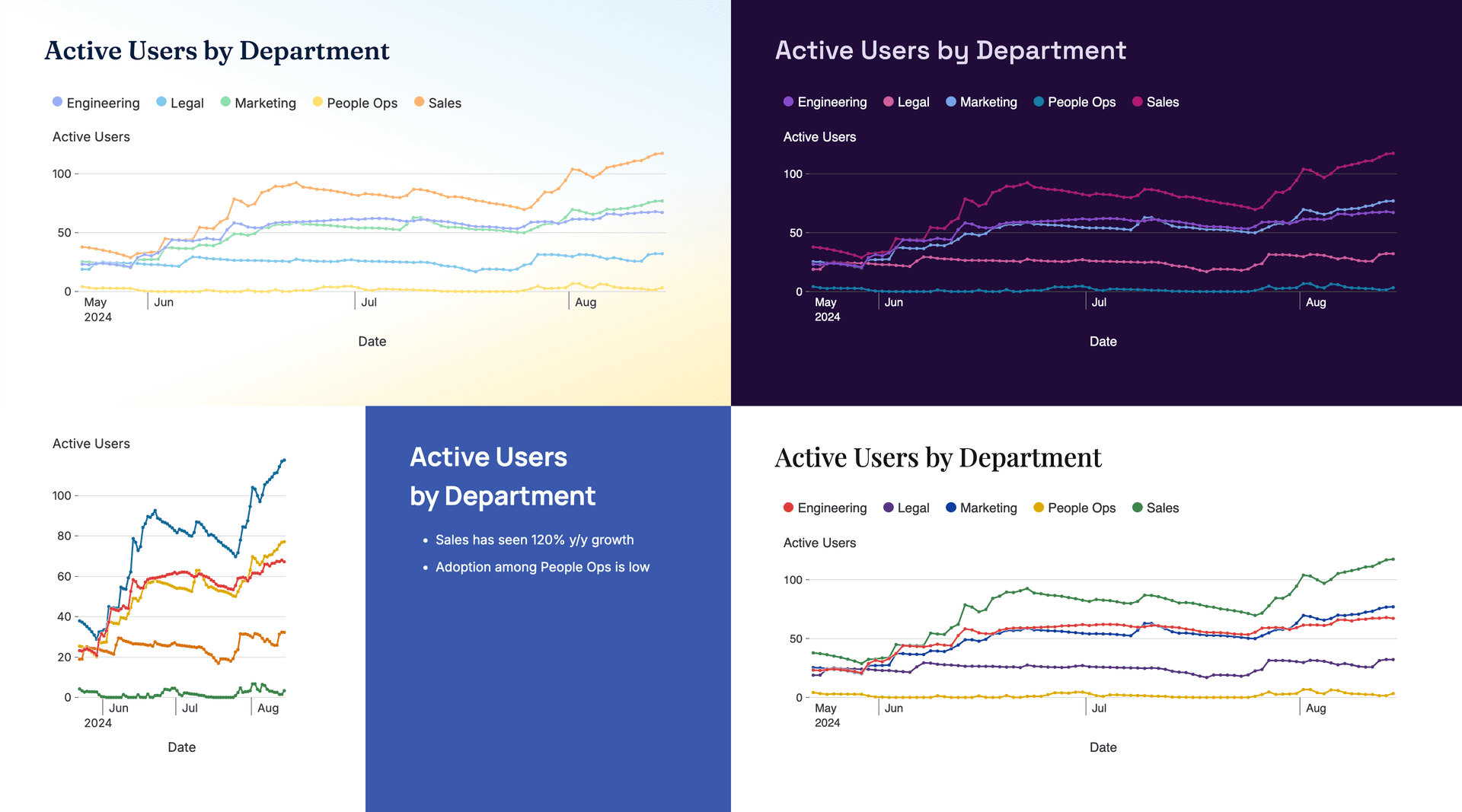Select red Engineering legend in bottom-right white chart

[x=825, y=508]
